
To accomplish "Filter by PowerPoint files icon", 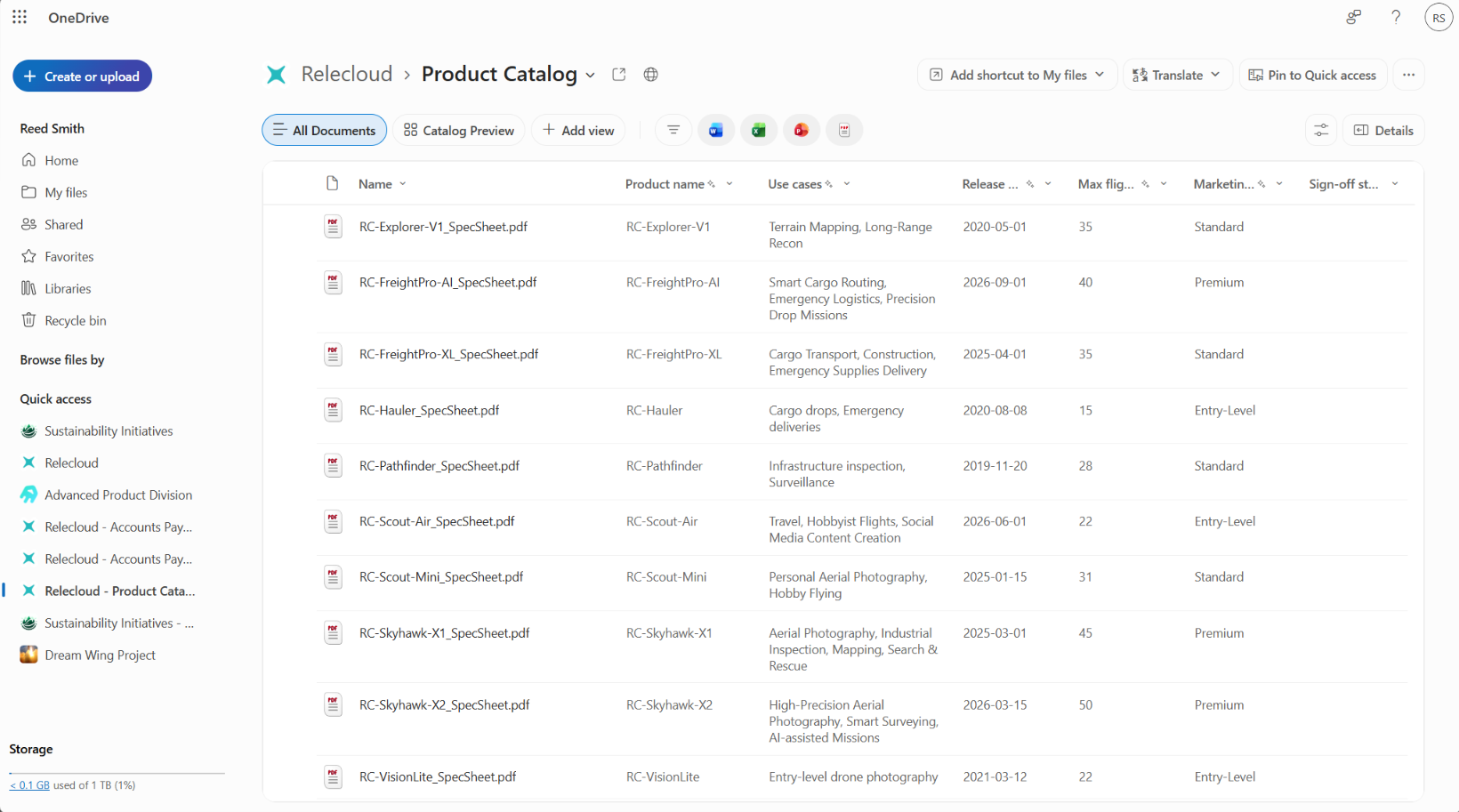I will pyautogui.click(x=802, y=131).
